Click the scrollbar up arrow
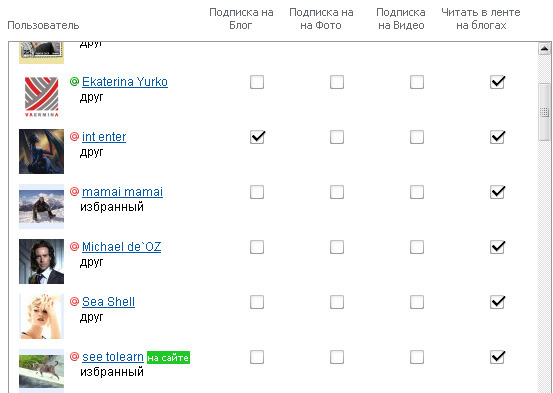Viewport: 553px width, 393px height. click(x=544, y=49)
